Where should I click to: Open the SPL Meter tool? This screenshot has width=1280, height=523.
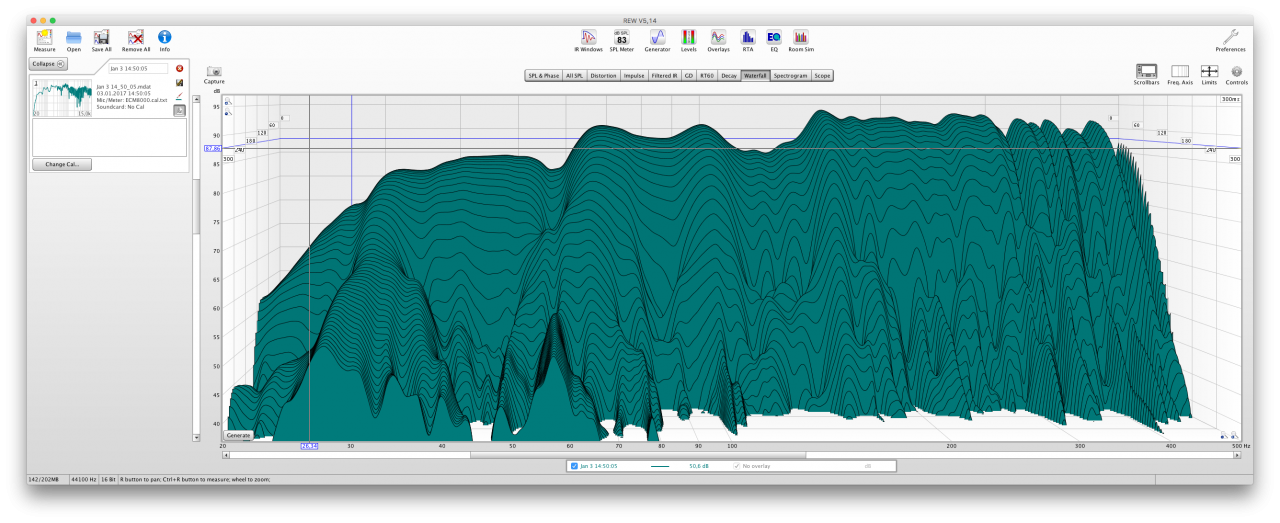point(621,38)
